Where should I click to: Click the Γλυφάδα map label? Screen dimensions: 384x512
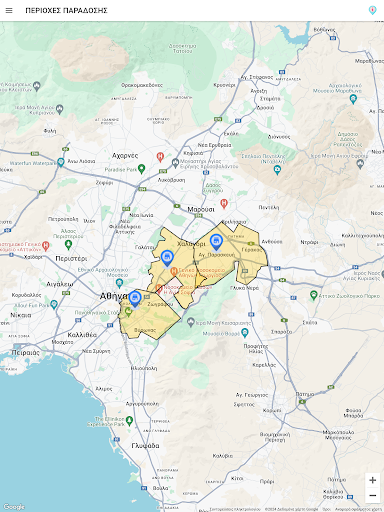coord(145,446)
